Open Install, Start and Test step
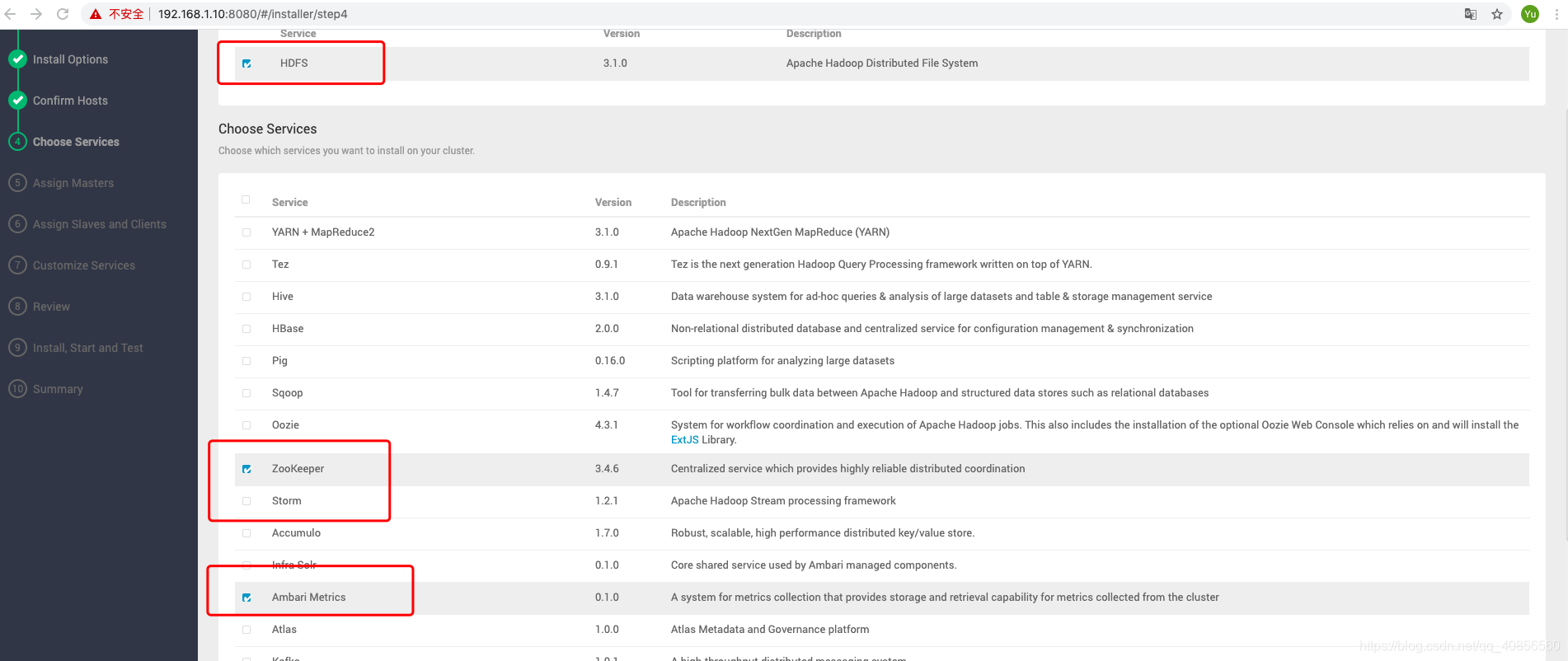Image resolution: width=1568 pixels, height=661 pixels. (88, 348)
